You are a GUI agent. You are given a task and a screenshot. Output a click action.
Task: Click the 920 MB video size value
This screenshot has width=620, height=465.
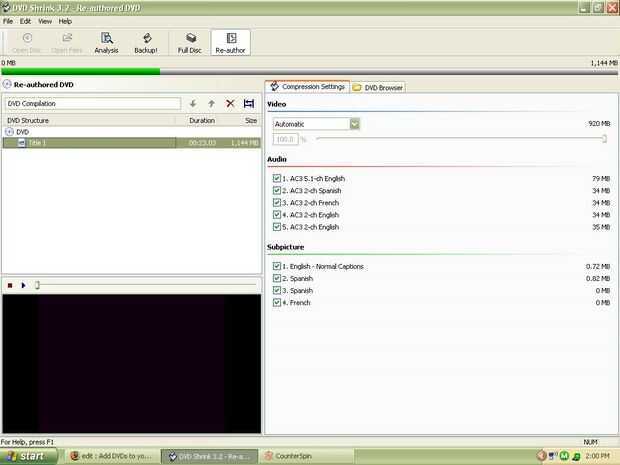599,124
